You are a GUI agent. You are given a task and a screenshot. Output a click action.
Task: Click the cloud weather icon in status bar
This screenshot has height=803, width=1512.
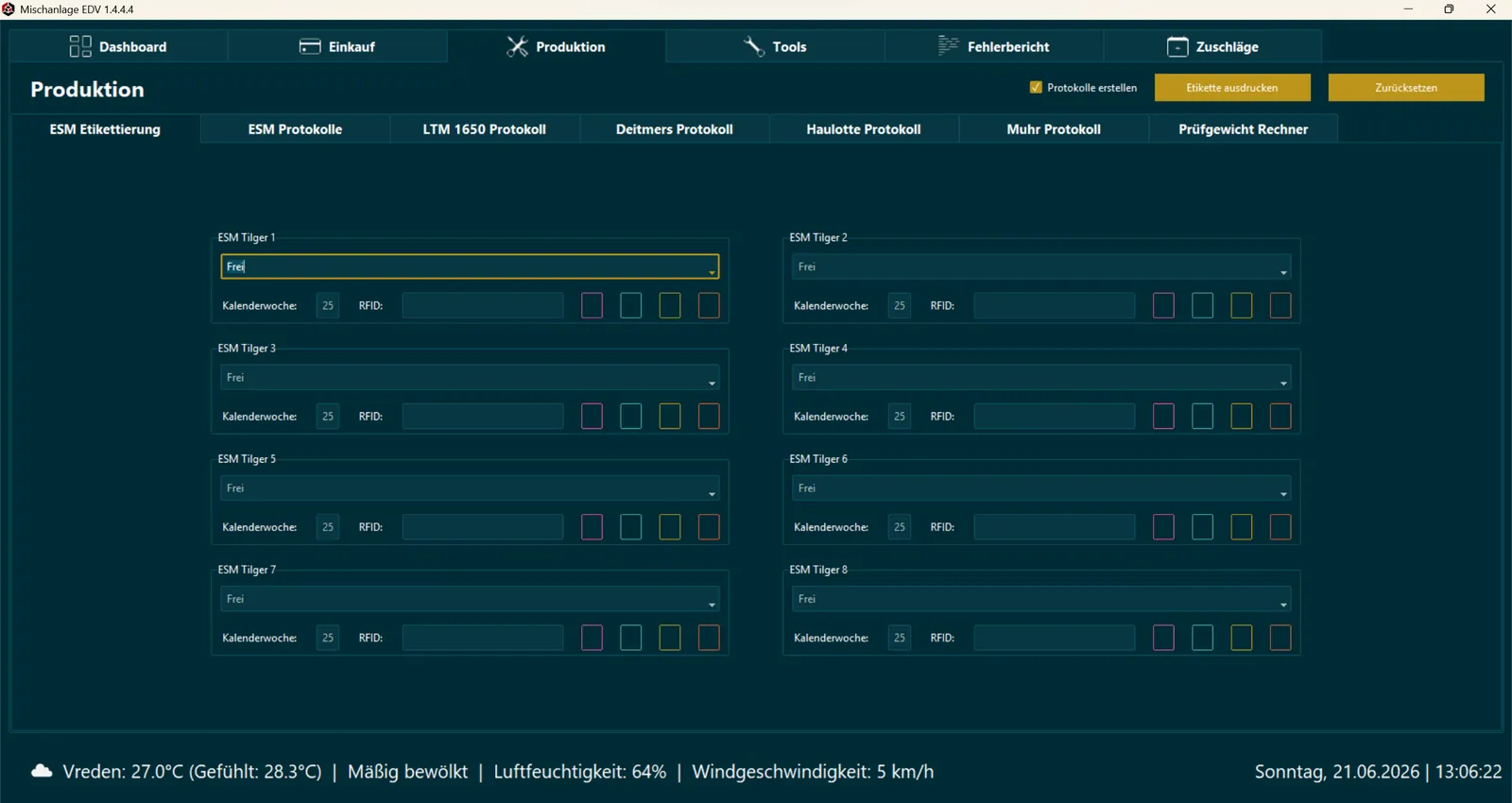[x=42, y=772]
